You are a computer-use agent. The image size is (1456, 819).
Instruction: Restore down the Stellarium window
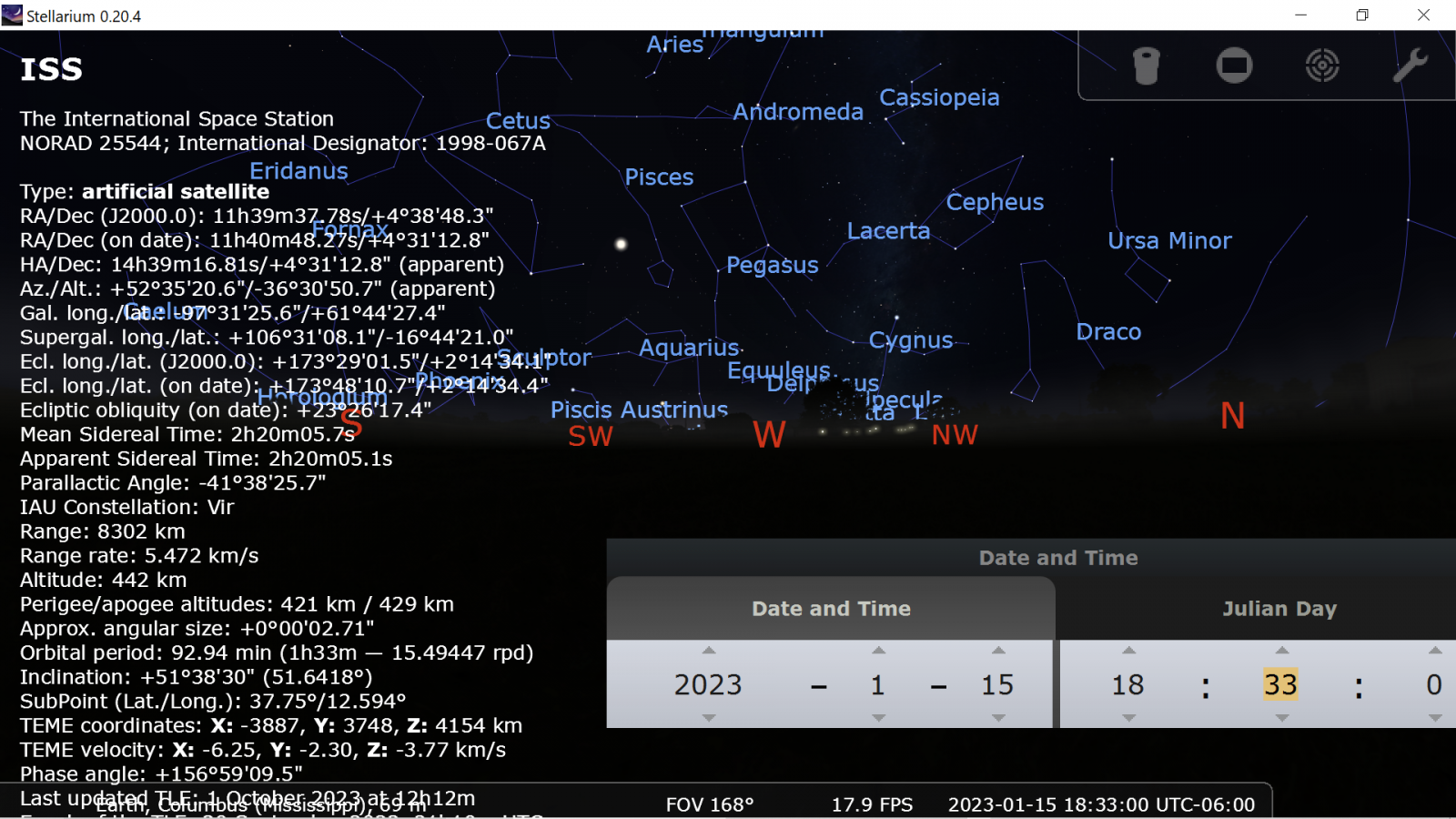point(1361,15)
